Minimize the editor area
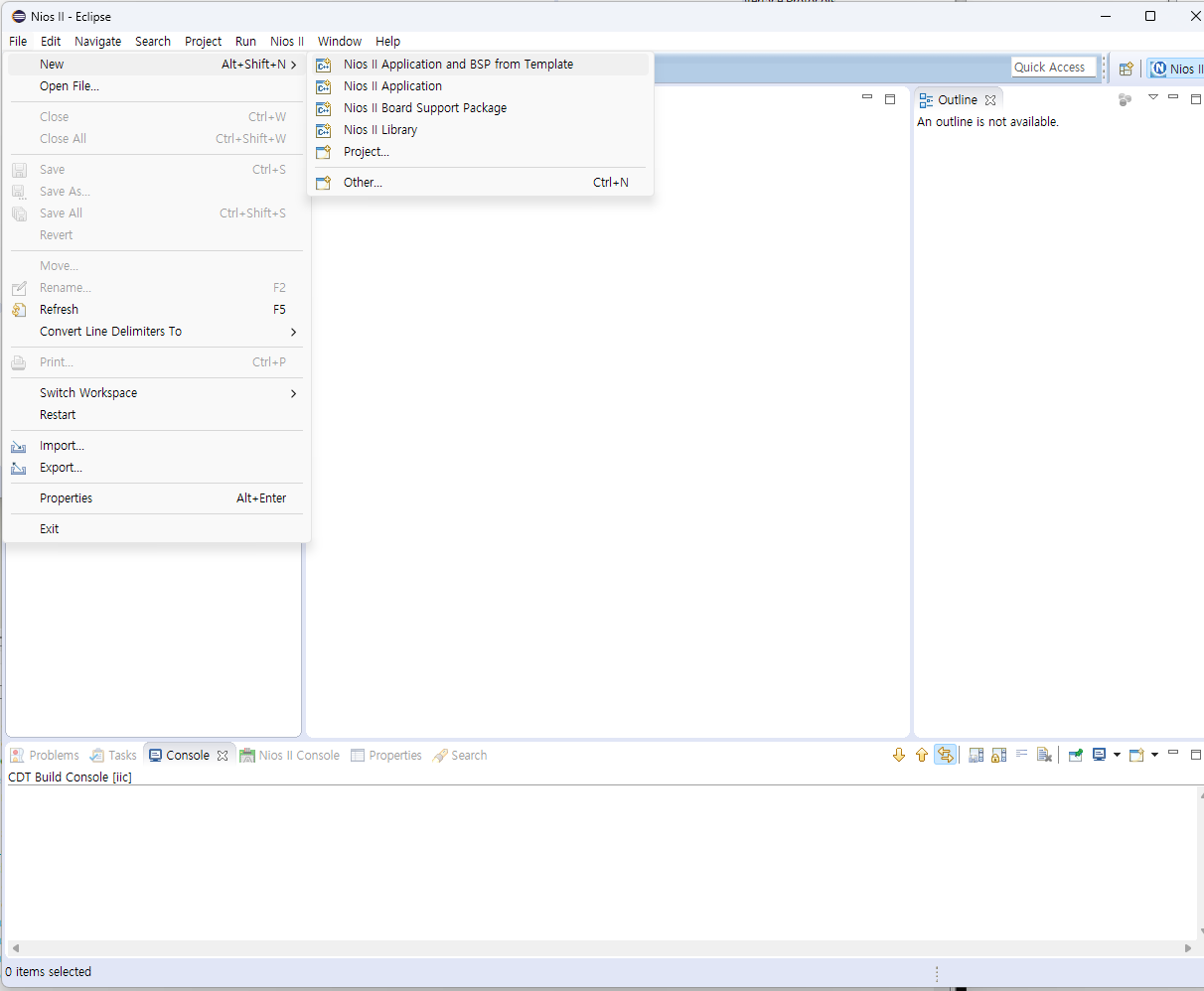The height and width of the screenshot is (991, 1204). point(867,97)
